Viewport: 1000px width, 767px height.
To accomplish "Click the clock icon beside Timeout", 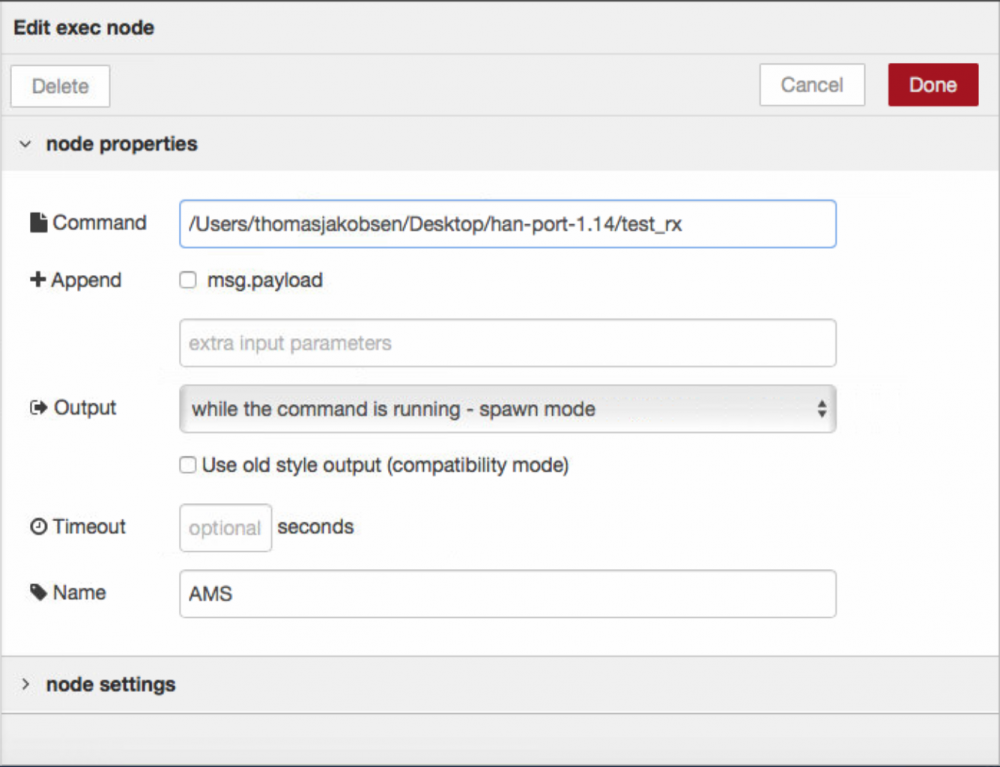I will point(39,527).
